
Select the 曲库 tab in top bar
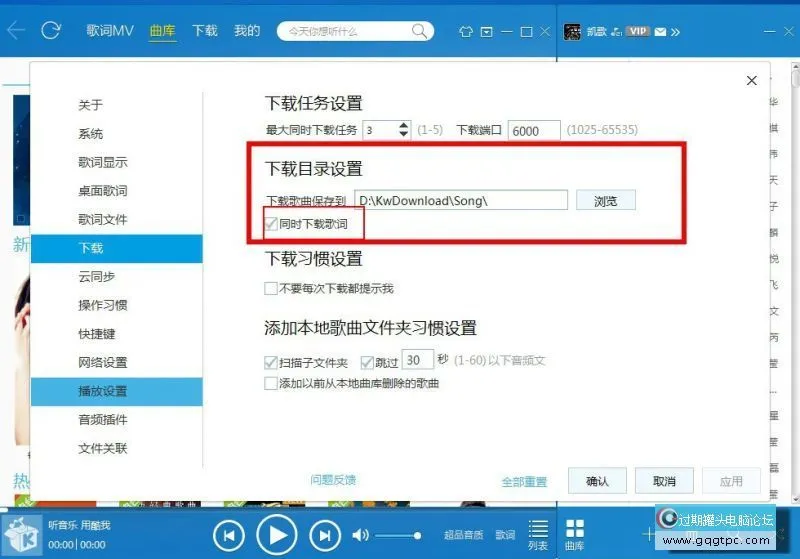pos(162,31)
